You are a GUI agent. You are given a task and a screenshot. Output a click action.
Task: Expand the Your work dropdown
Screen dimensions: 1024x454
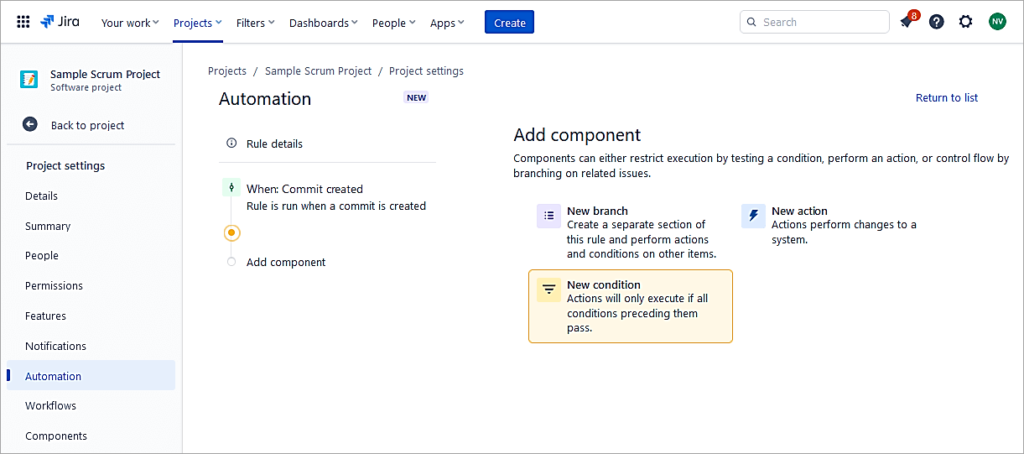tap(129, 22)
